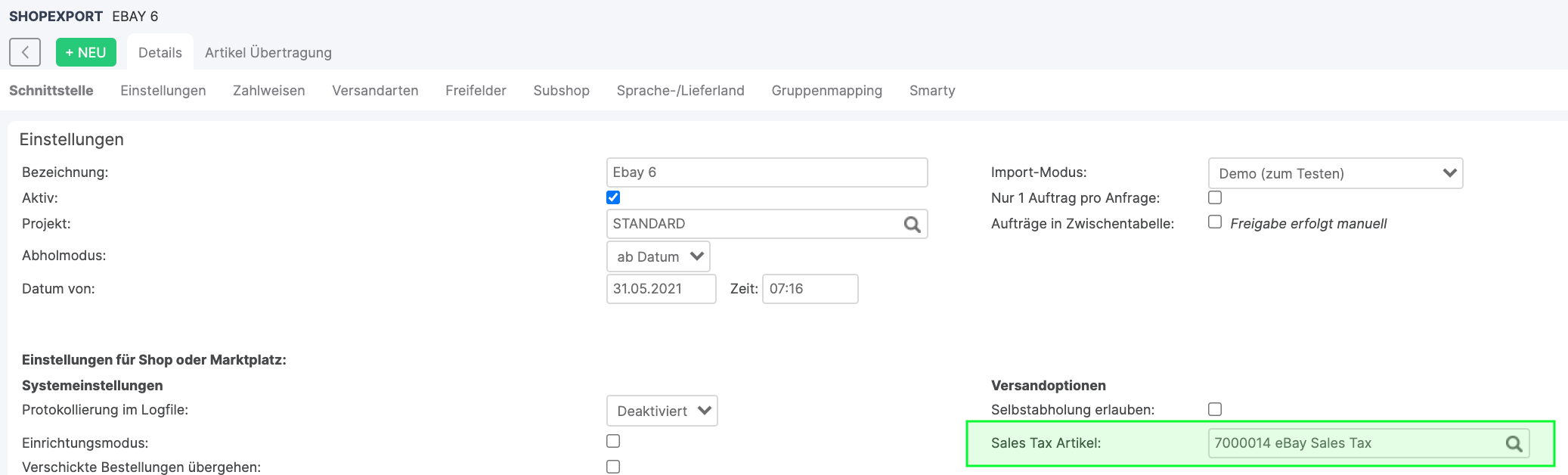Open the Zahlweisen tab
This screenshot has width=1568, height=475.
268,91
